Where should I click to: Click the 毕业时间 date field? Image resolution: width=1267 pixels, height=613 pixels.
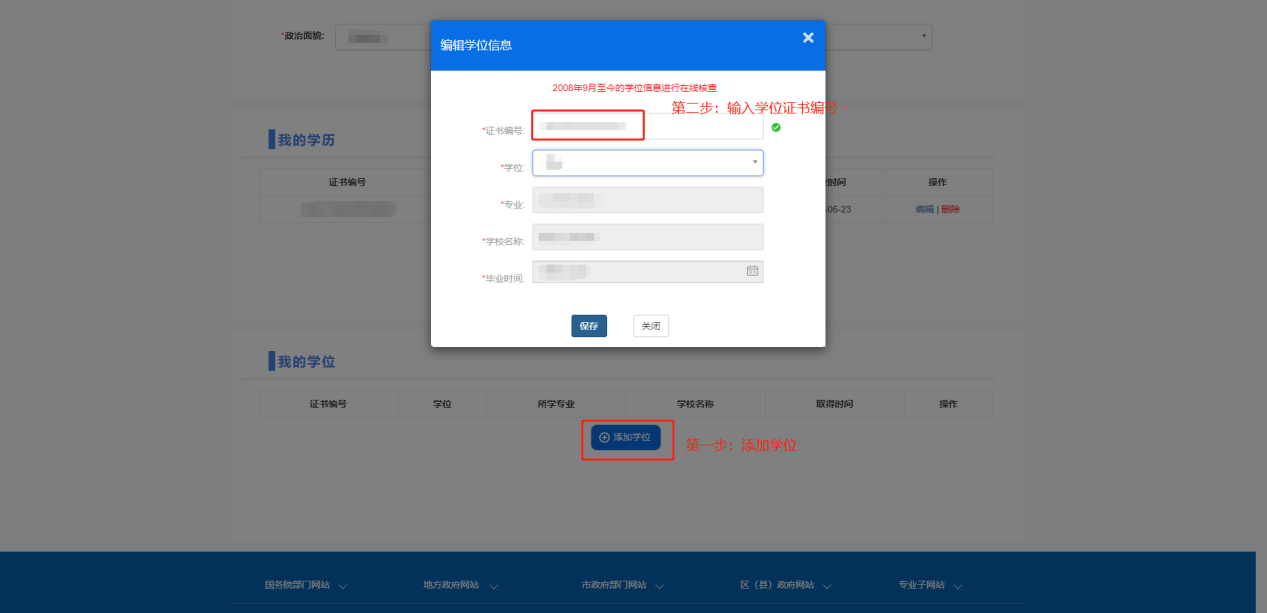coord(638,271)
